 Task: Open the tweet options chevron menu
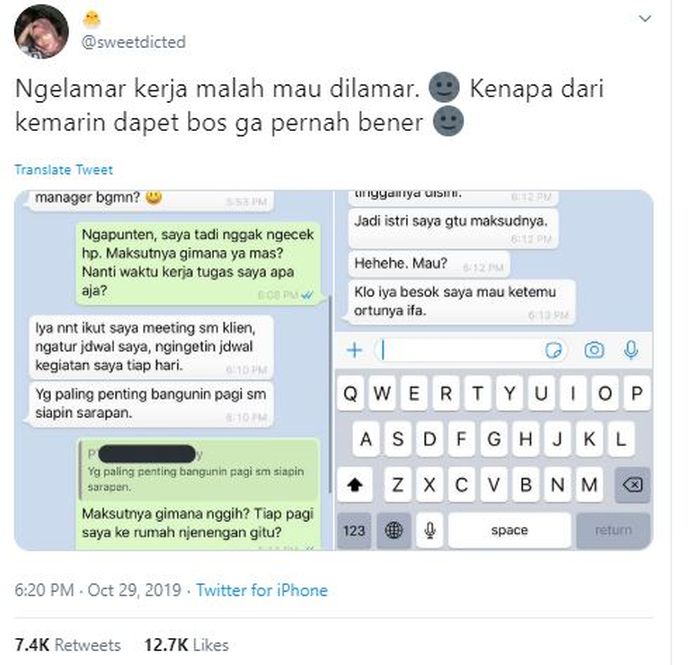pyautogui.click(x=645, y=19)
